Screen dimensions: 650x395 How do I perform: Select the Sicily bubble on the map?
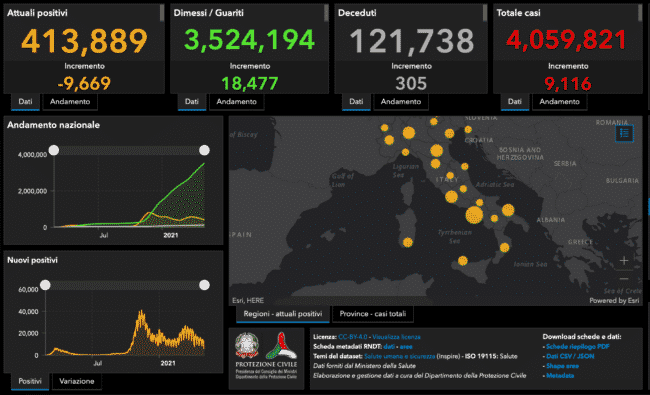click(463, 261)
